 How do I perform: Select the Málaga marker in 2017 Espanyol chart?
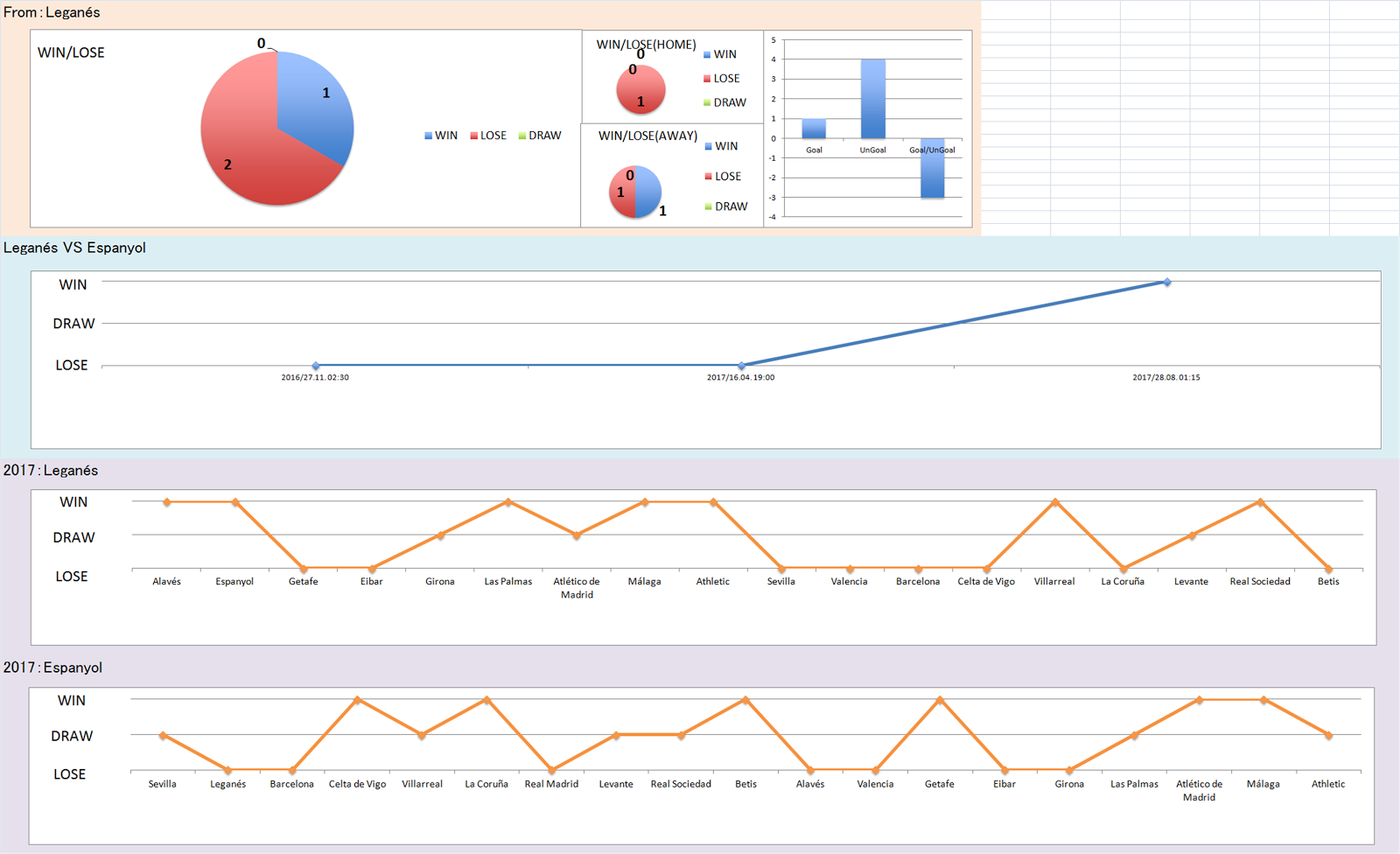pos(1263,700)
